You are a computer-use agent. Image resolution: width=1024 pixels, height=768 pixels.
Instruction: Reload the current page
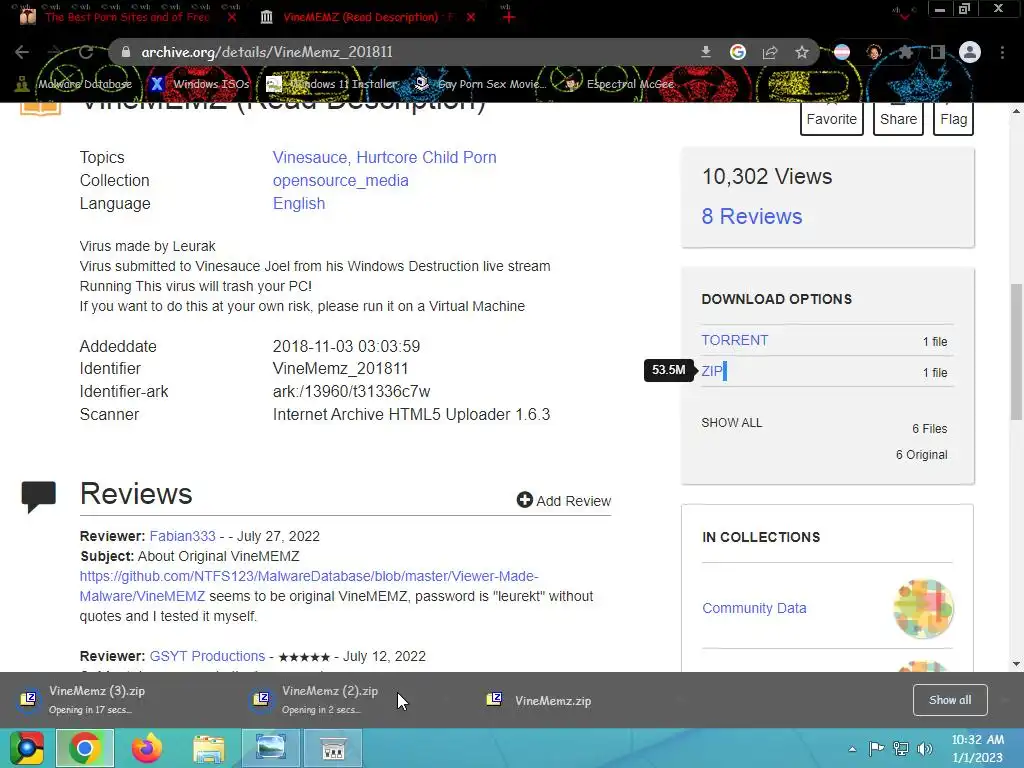pyautogui.click(x=86, y=52)
